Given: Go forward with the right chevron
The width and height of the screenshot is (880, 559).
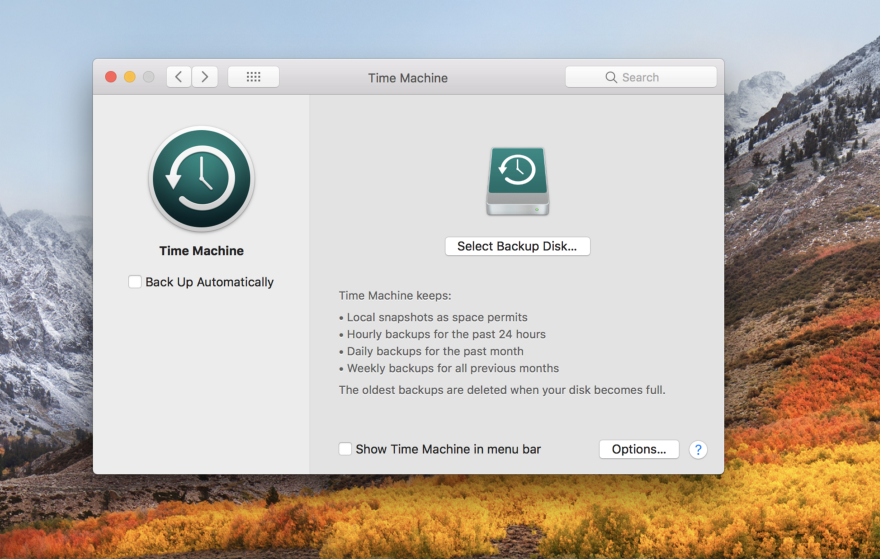Looking at the screenshot, I should pos(205,77).
